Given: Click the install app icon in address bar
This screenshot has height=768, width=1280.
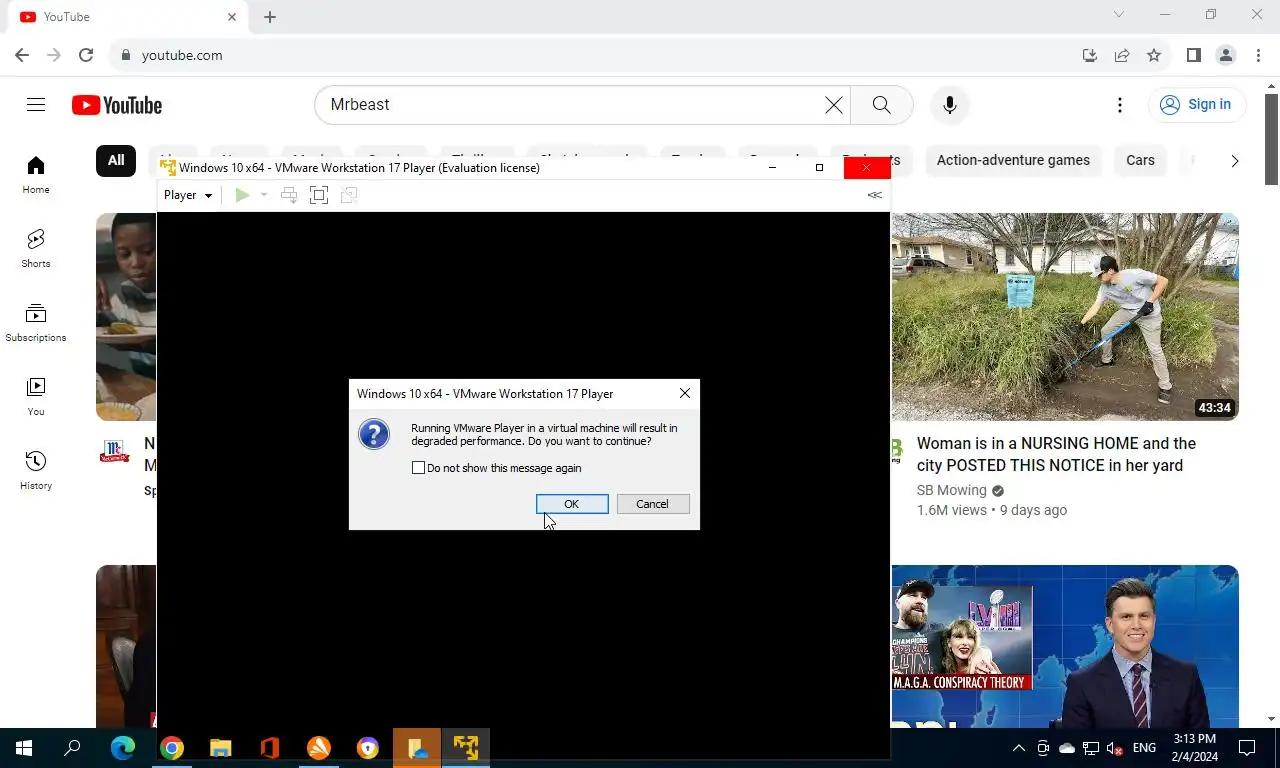Looking at the screenshot, I should (x=1090, y=55).
